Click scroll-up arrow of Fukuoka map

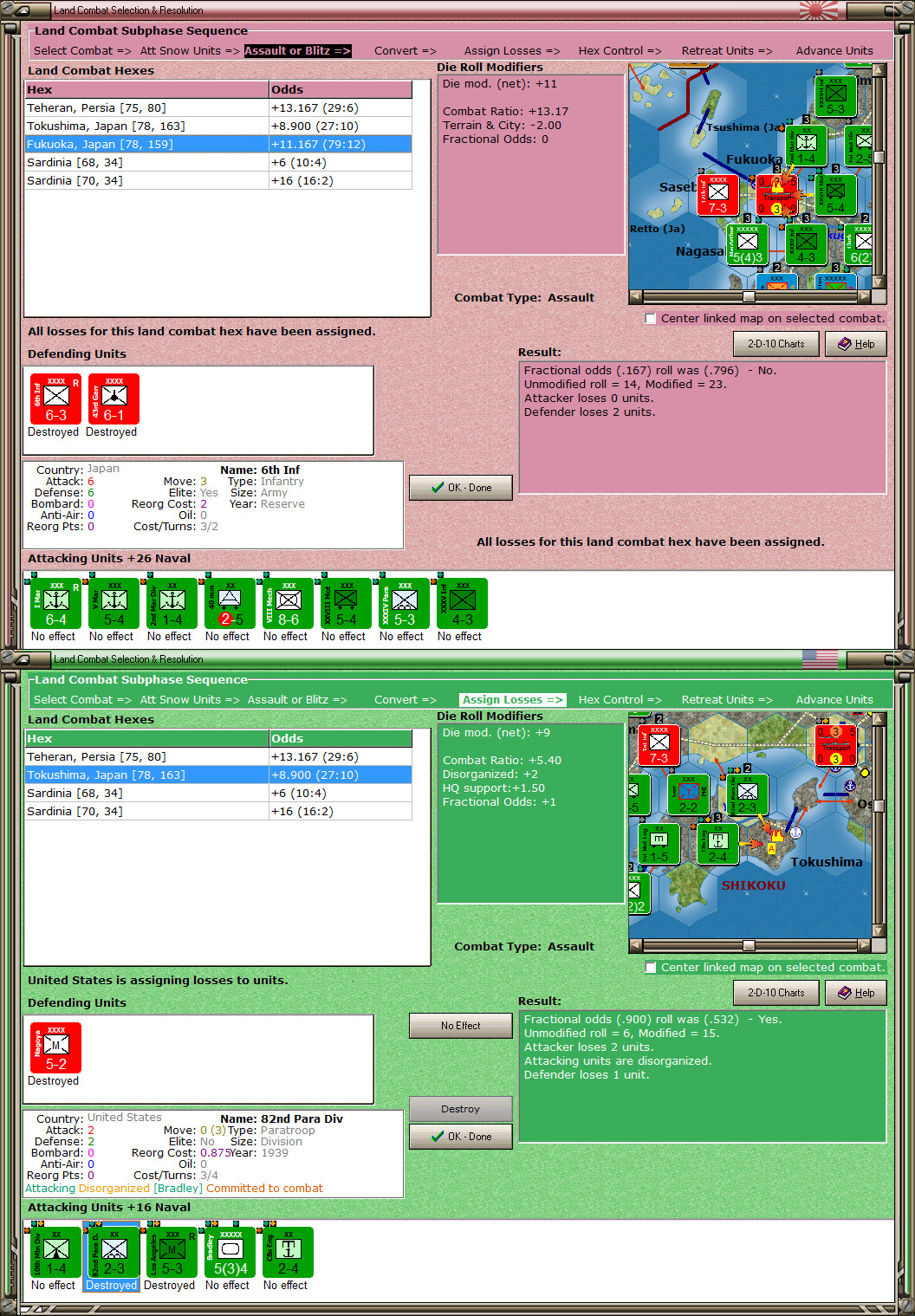click(x=879, y=70)
